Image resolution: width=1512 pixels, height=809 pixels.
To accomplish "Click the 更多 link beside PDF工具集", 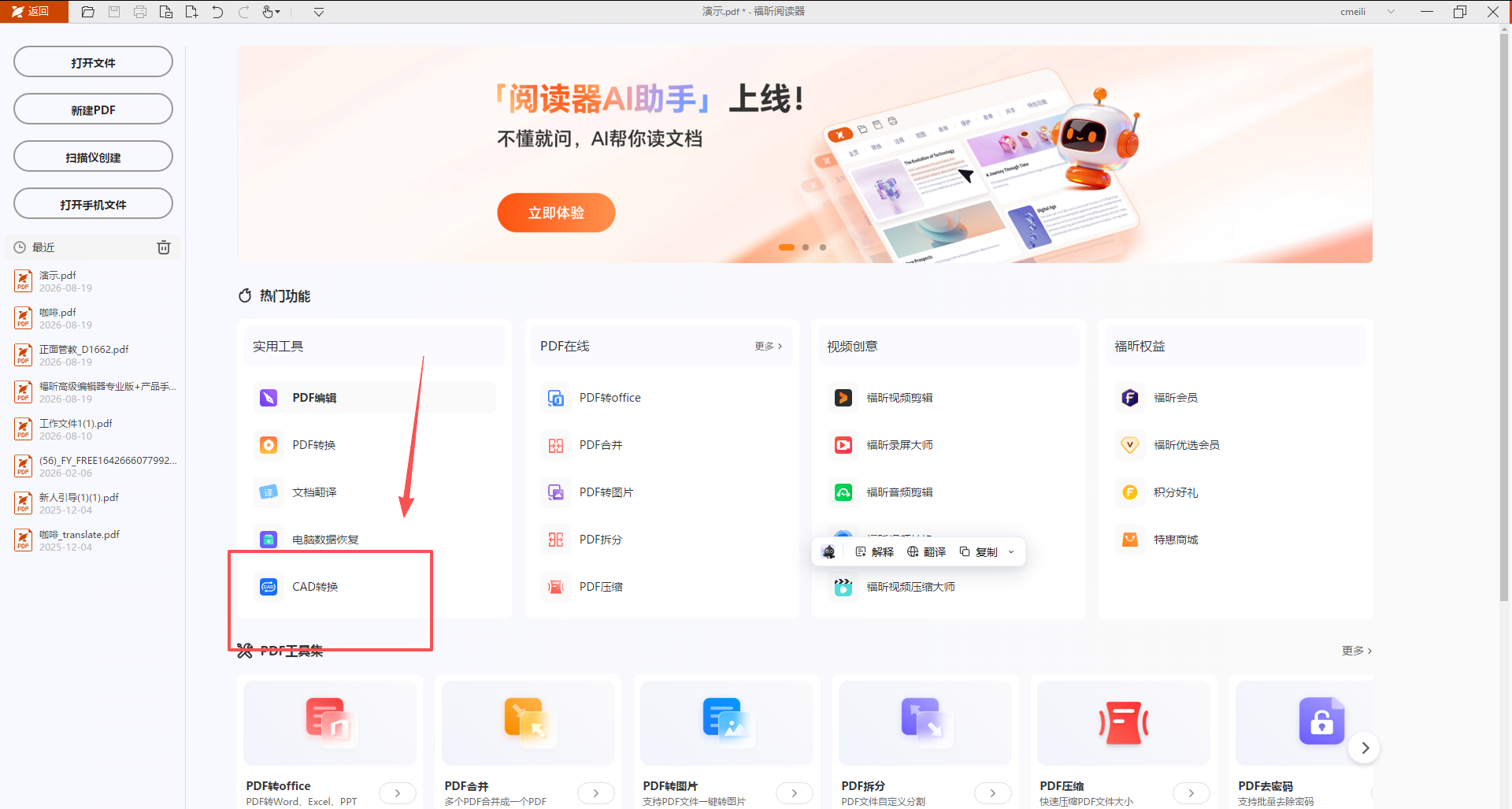I will pos(1357,651).
